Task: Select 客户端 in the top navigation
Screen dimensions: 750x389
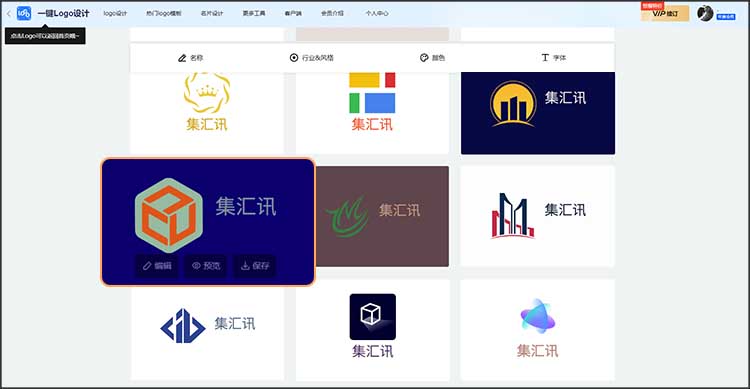Action: 293,13
